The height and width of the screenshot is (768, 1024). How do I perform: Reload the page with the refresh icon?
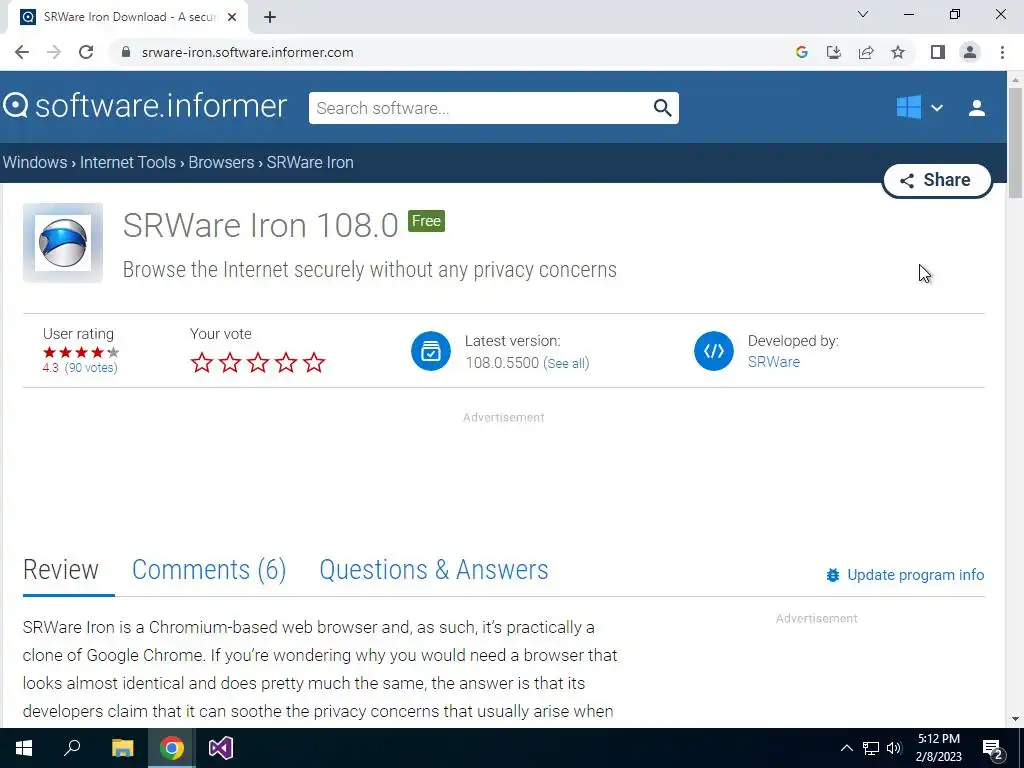pos(86,52)
